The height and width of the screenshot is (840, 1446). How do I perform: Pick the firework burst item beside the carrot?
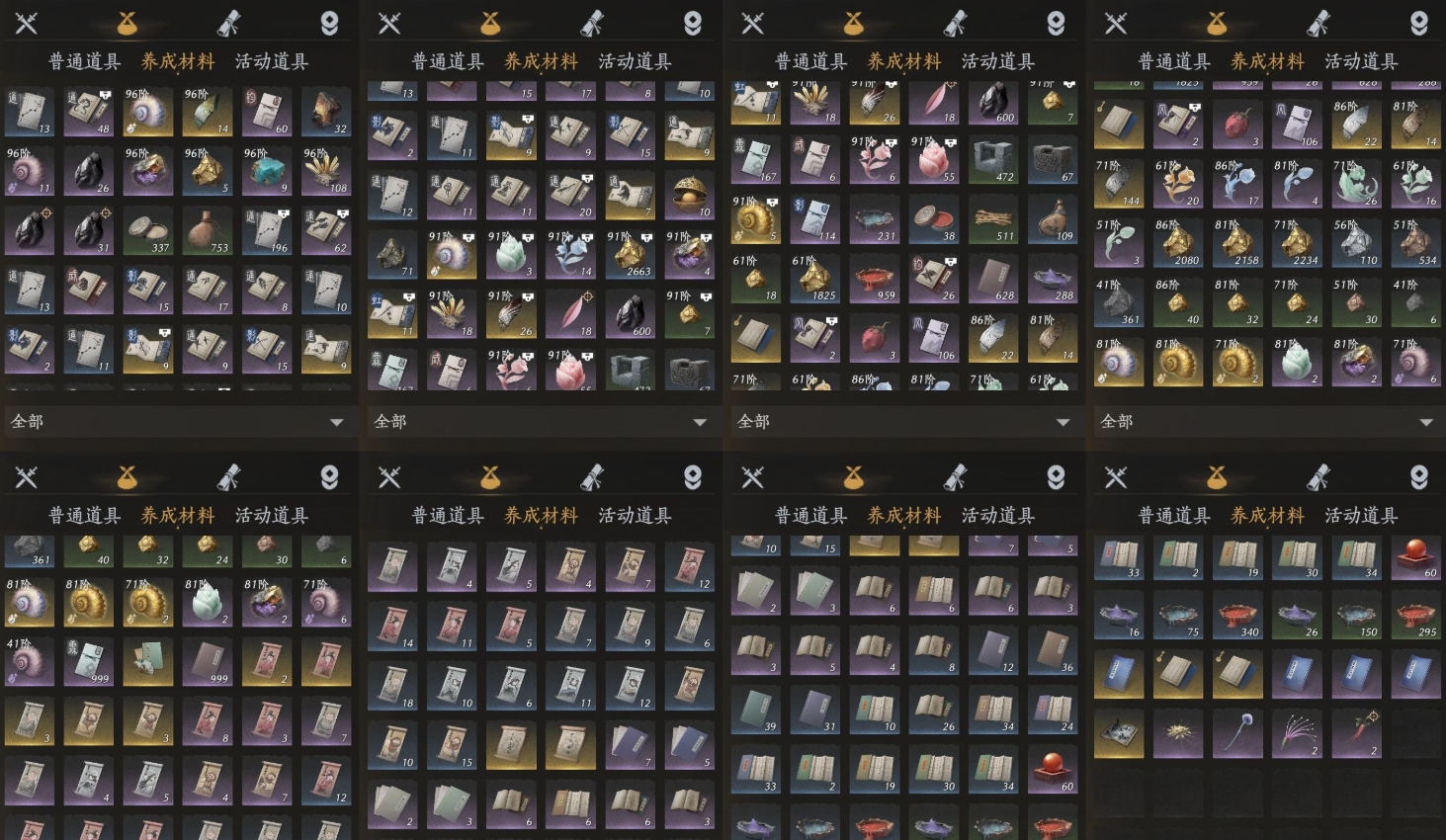tap(1297, 733)
